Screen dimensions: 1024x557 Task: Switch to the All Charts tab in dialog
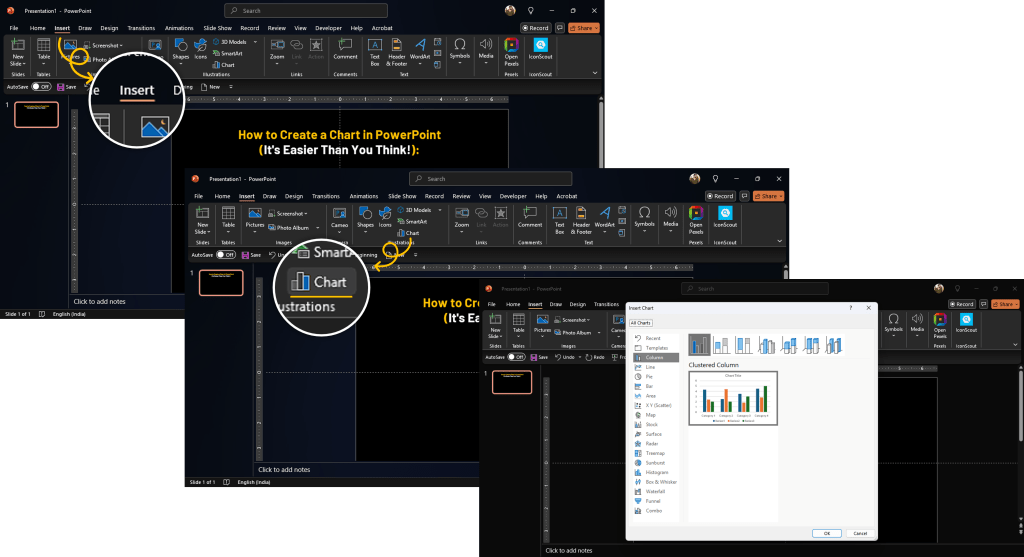pyautogui.click(x=640, y=323)
